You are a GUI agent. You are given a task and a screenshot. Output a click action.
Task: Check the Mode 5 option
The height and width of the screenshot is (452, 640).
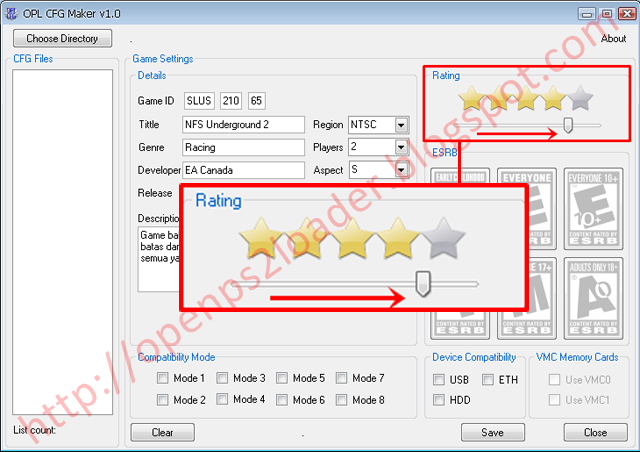click(282, 378)
